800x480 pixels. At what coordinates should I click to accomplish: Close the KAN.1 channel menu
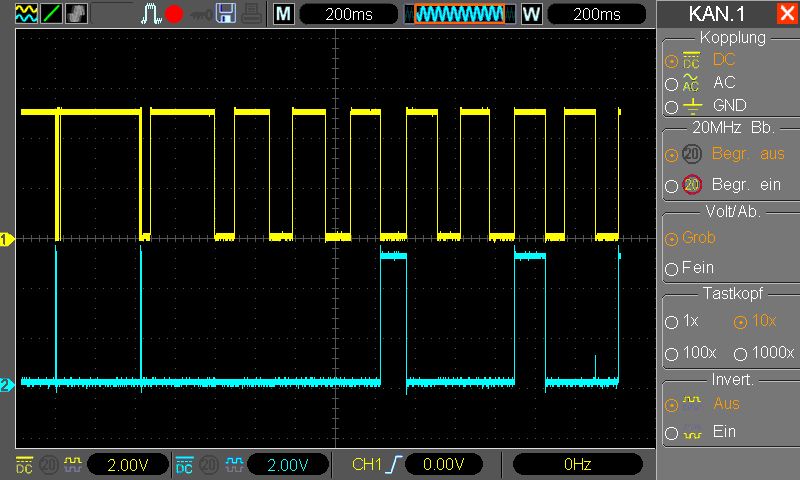[x=785, y=14]
